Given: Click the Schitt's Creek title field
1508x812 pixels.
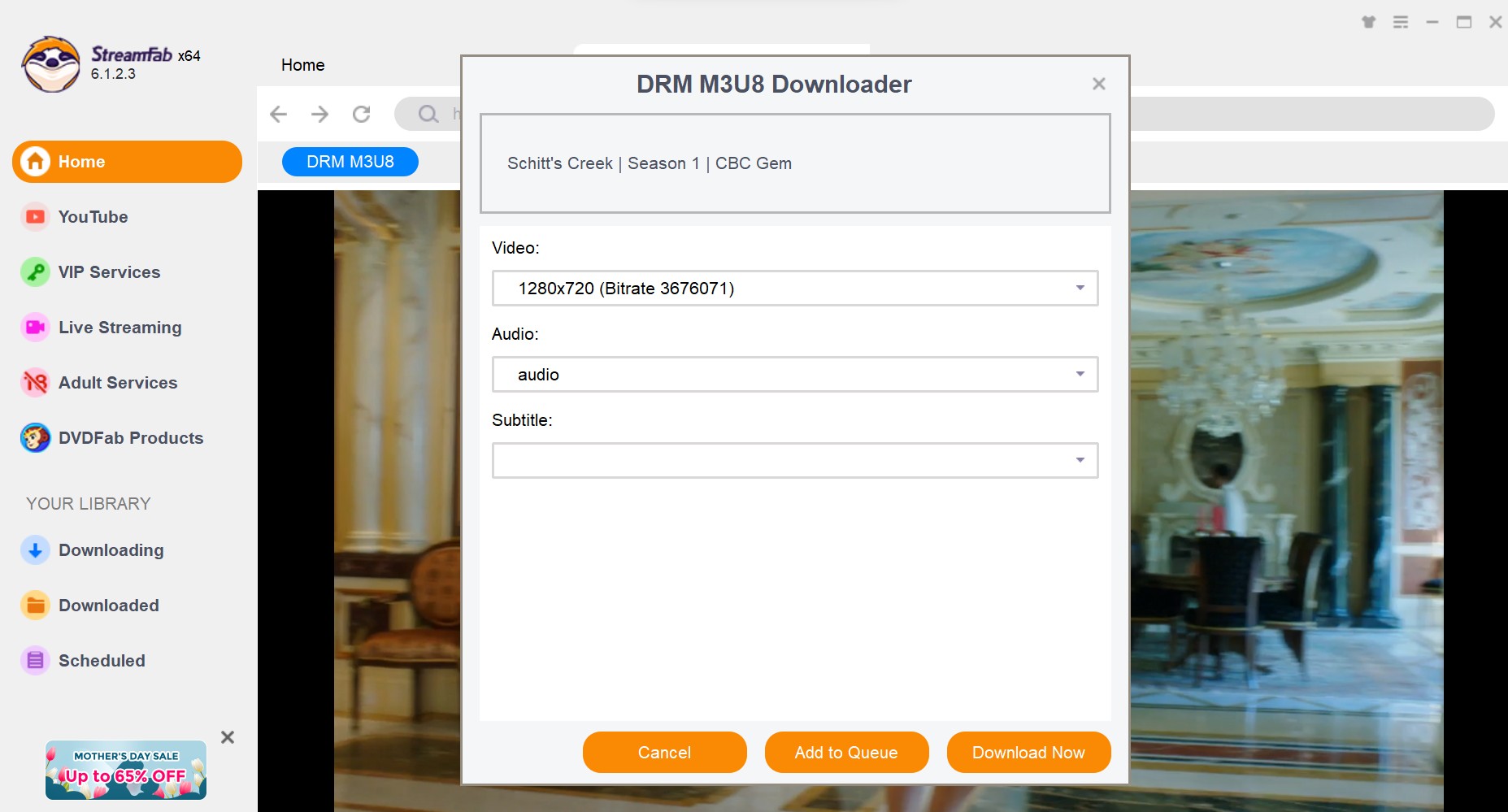Looking at the screenshot, I should pos(795,163).
